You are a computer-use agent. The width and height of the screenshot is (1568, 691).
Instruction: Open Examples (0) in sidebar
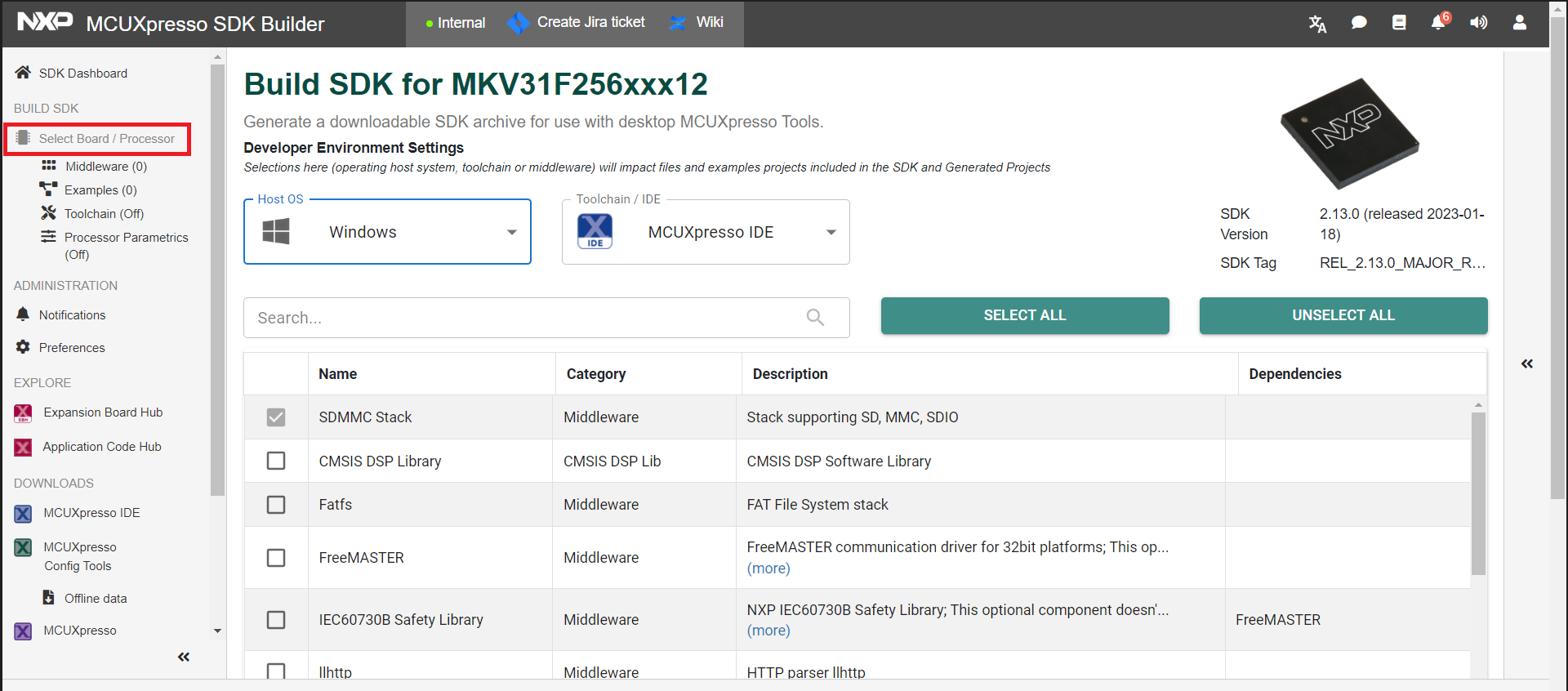click(88, 189)
